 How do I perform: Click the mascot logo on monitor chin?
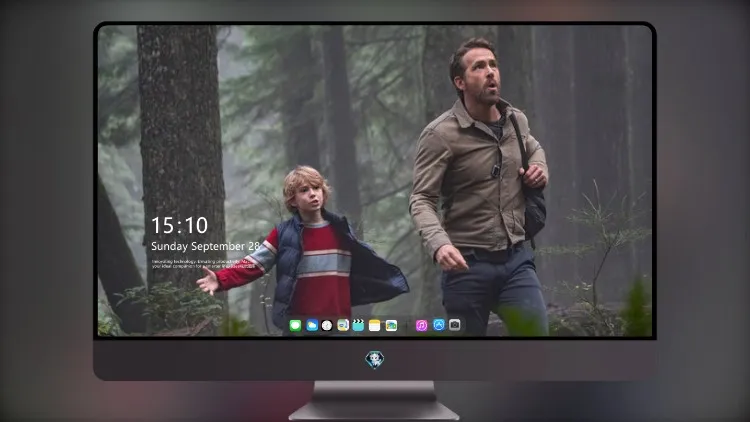pyautogui.click(x=375, y=359)
